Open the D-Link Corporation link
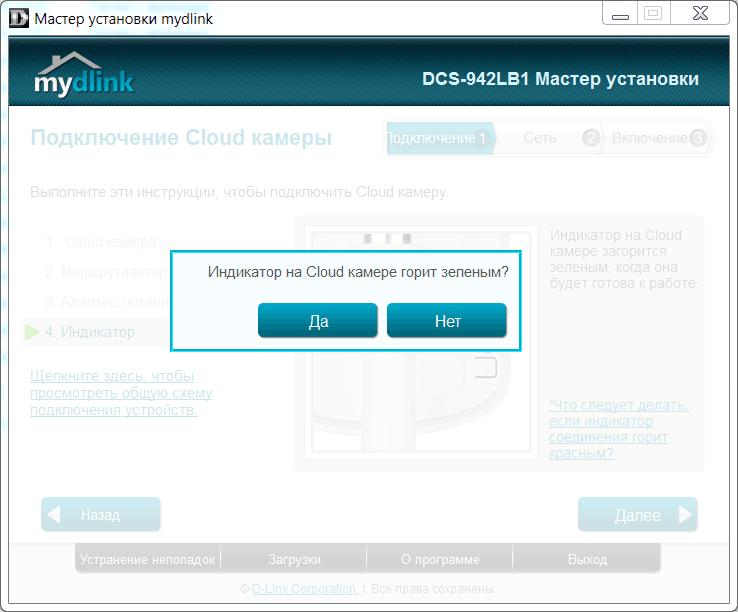Viewport: 738px width, 612px height. pyautogui.click(x=304, y=588)
